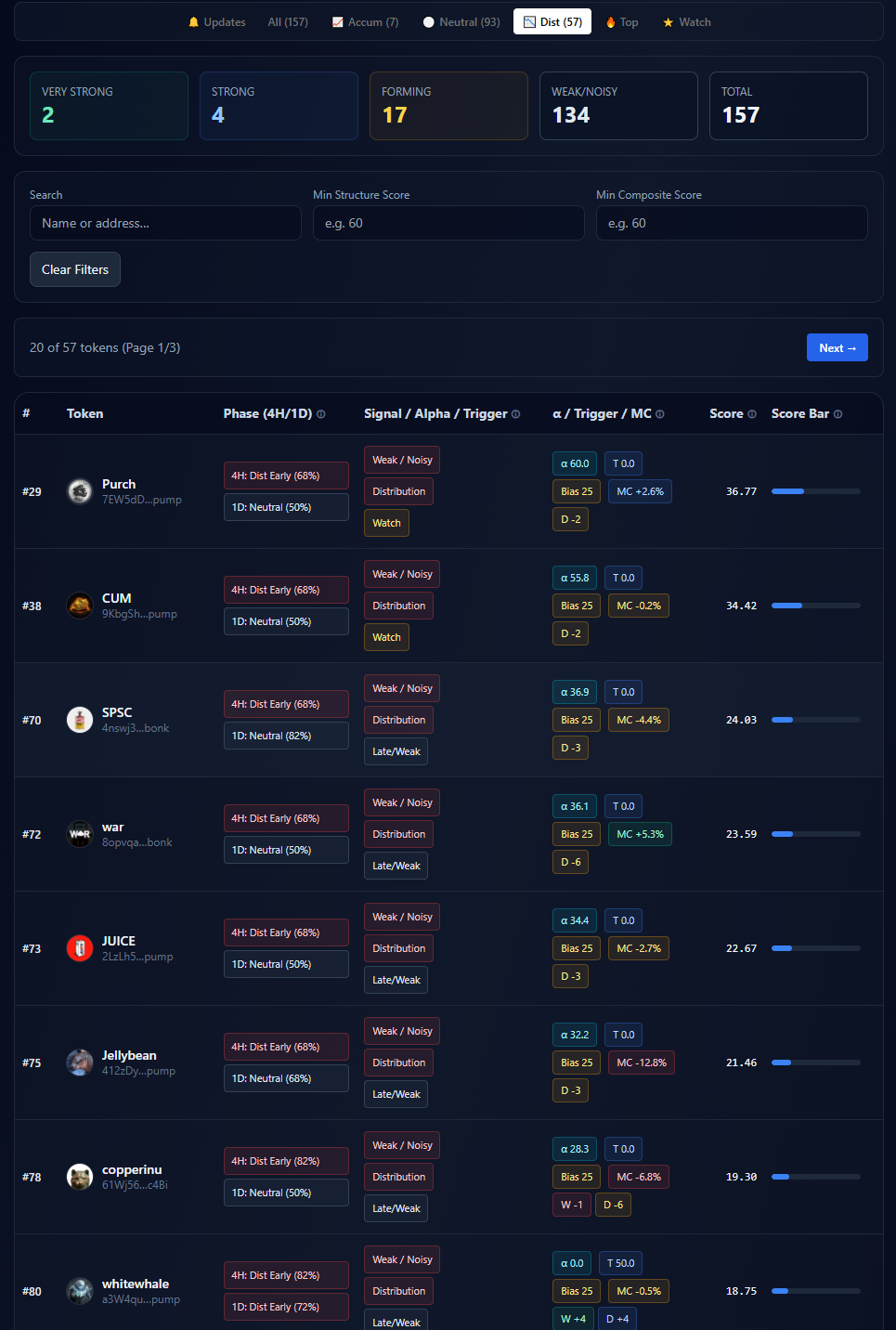Image resolution: width=896 pixels, height=1330 pixels.
Task: Click the Purch token avatar
Action: click(80, 491)
